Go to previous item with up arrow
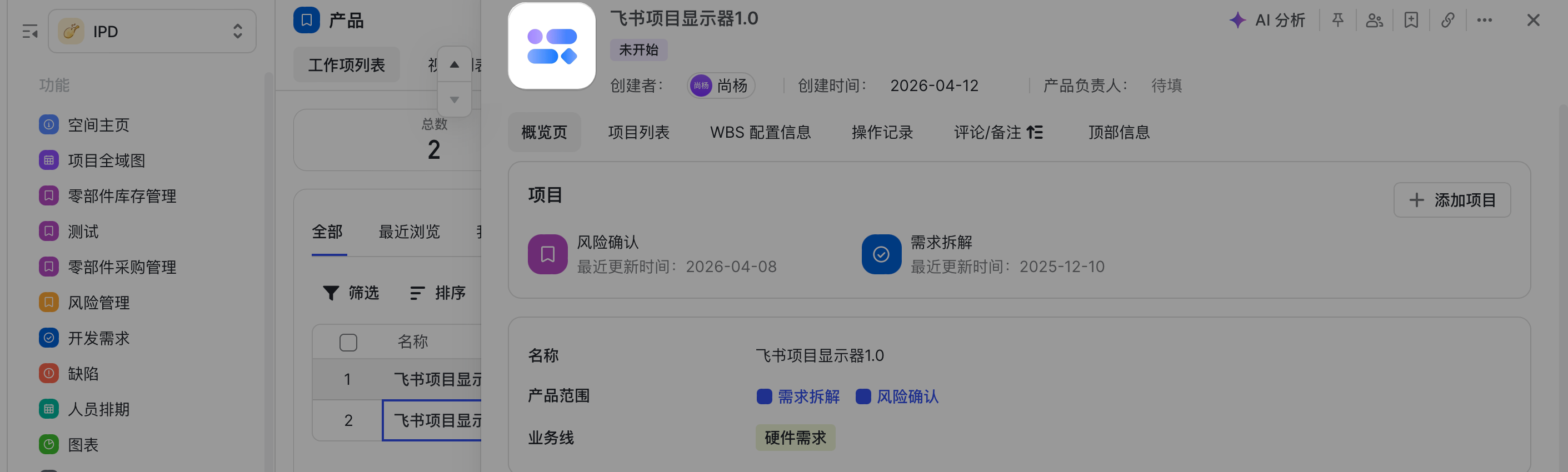Screen dimensions: 1568x472 pos(454,64)
